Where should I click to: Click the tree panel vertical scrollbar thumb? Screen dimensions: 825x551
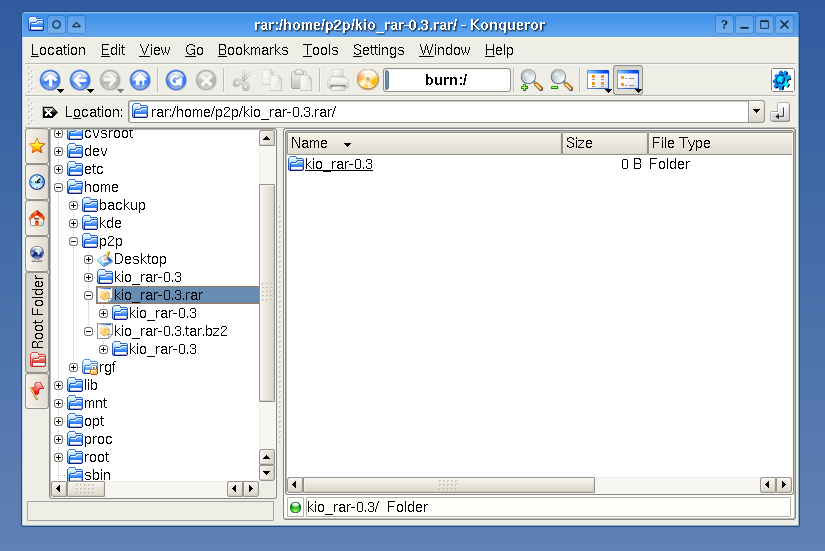point(267,293)
